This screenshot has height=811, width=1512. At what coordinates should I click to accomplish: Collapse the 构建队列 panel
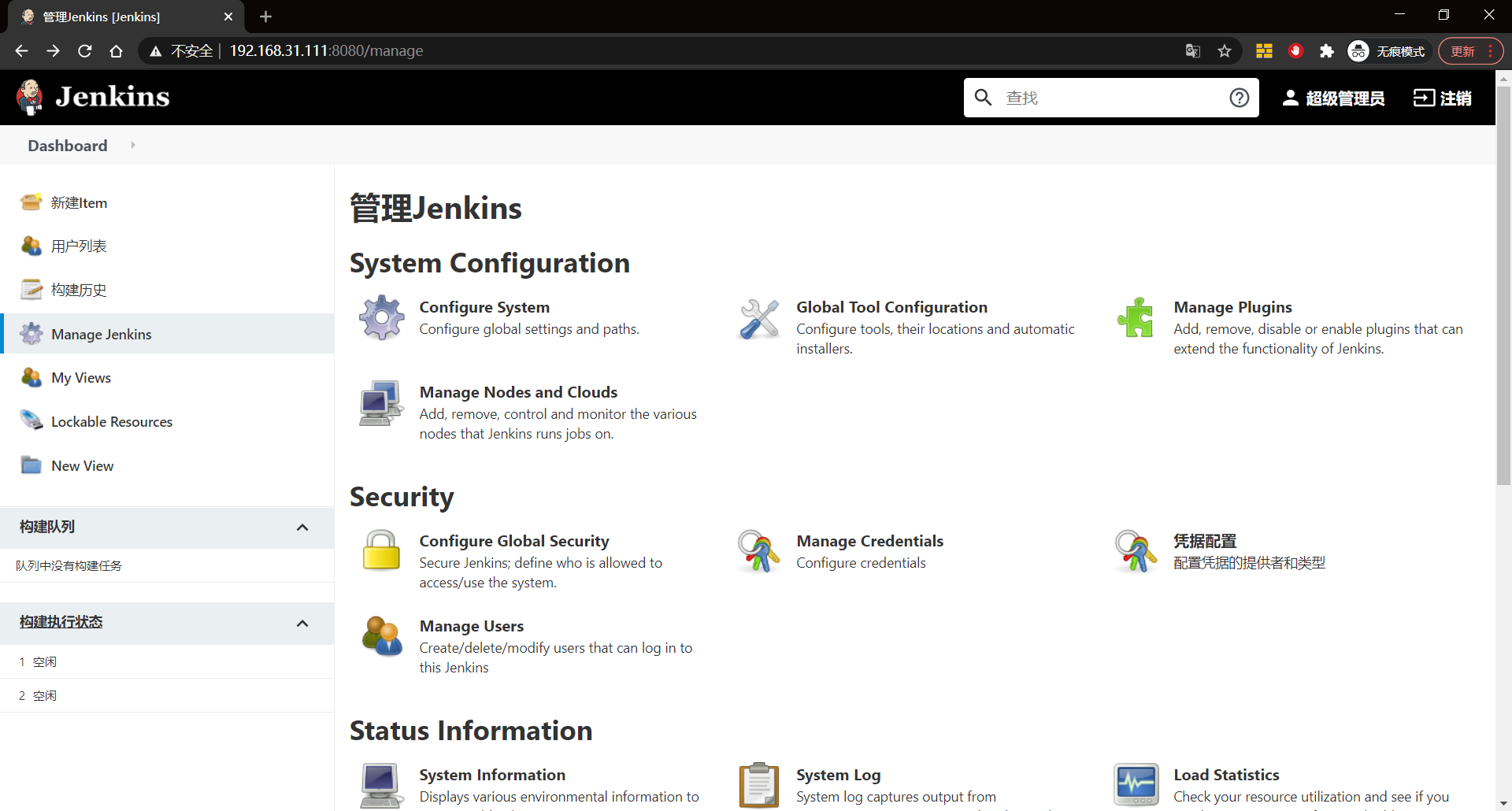pyautogui.click(x=302, y=528)
